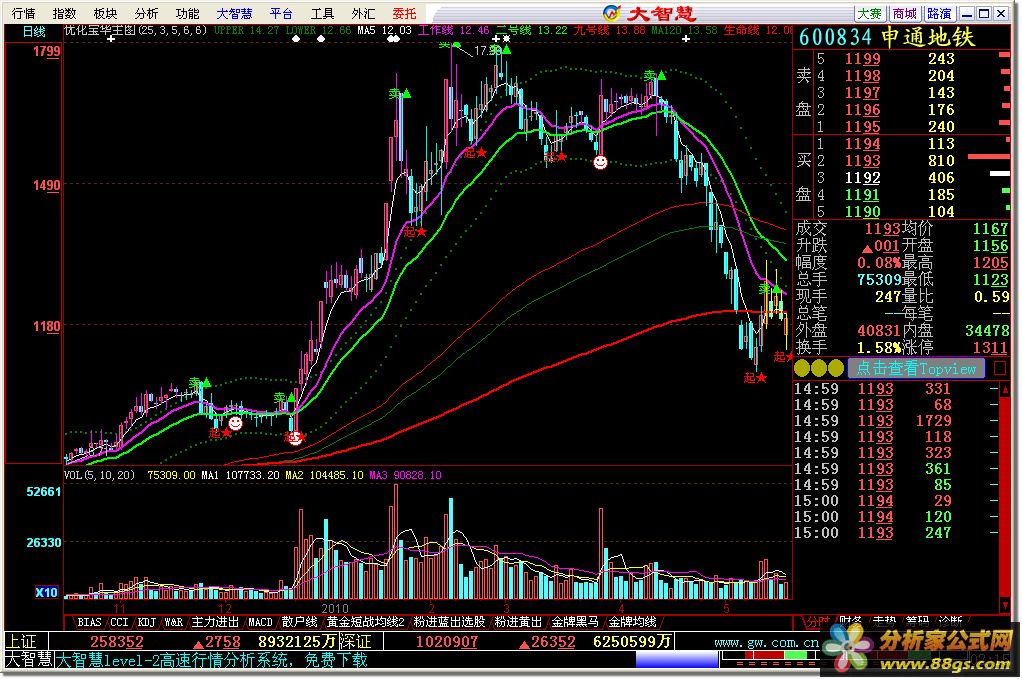Click the 日线 period label
1022x679 pixels.
[34, 31]
